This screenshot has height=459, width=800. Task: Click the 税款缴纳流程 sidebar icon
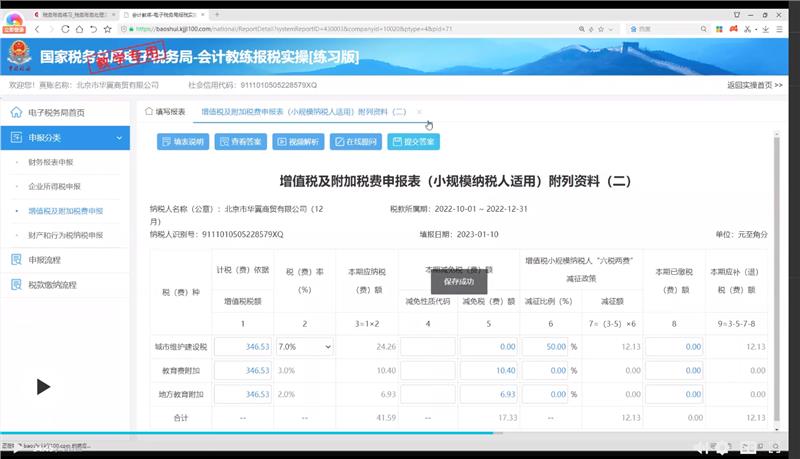(x=16, y=285)
